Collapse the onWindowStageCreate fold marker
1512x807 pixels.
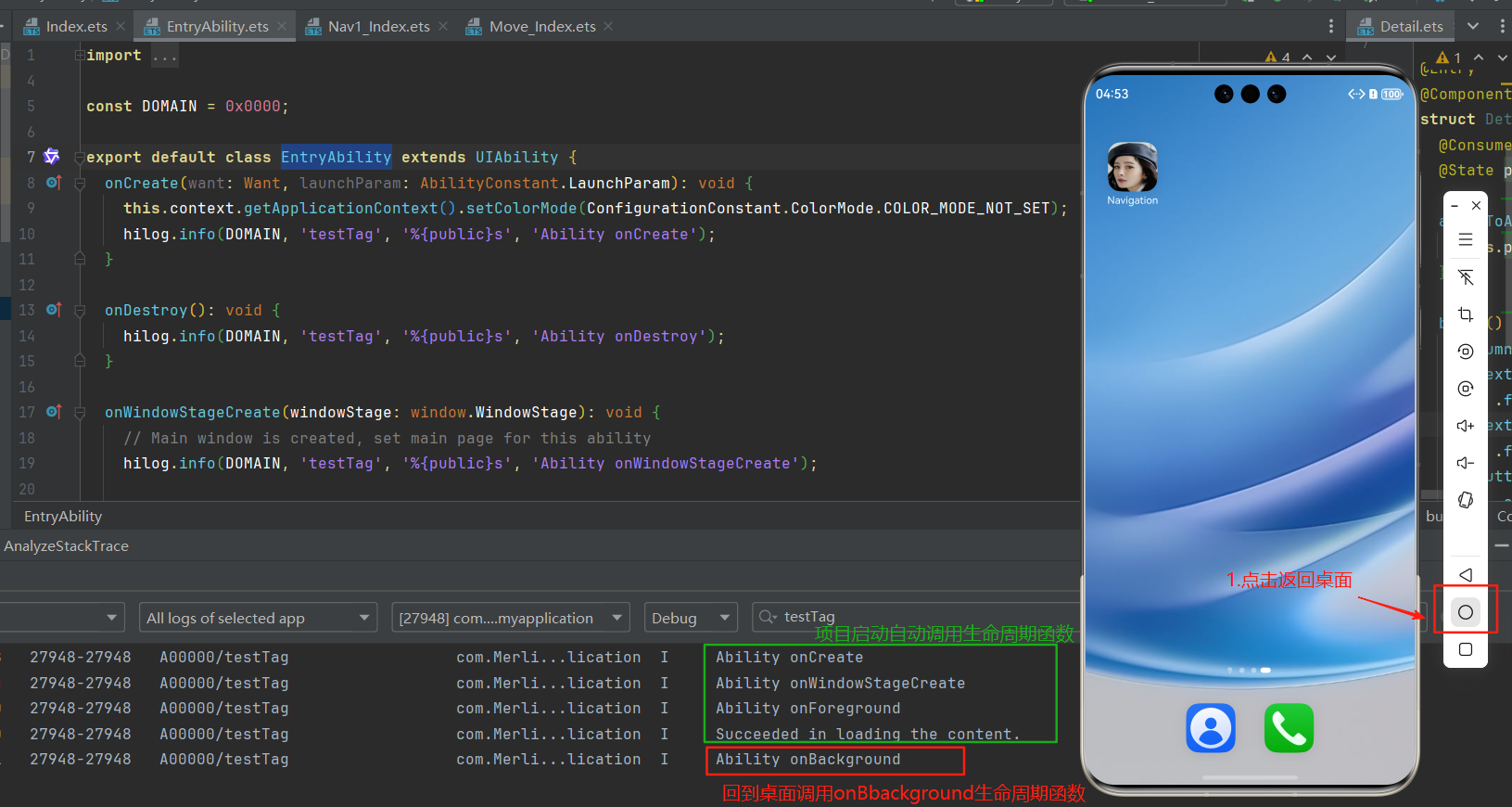click(x=80, y=413)
